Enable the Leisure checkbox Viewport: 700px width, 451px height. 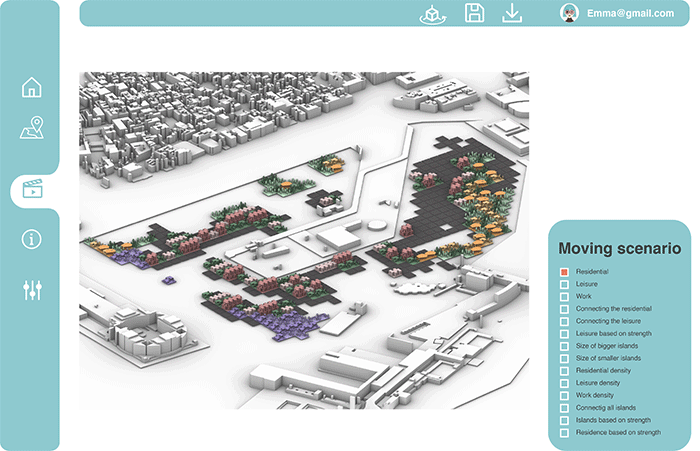coord(564,284)
